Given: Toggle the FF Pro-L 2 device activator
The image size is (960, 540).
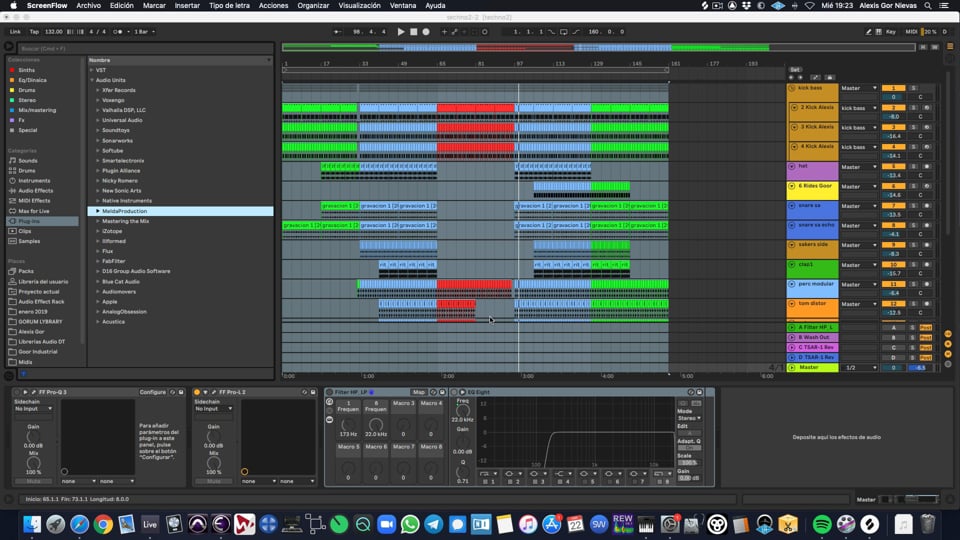Looking at the screenshot, I should pyautogui.click(x=197, y=392).
